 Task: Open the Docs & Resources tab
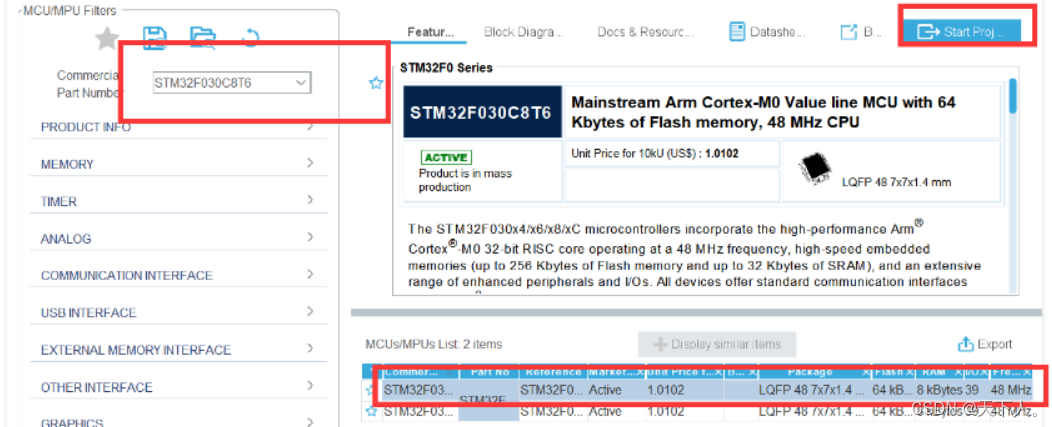[645, 32]
